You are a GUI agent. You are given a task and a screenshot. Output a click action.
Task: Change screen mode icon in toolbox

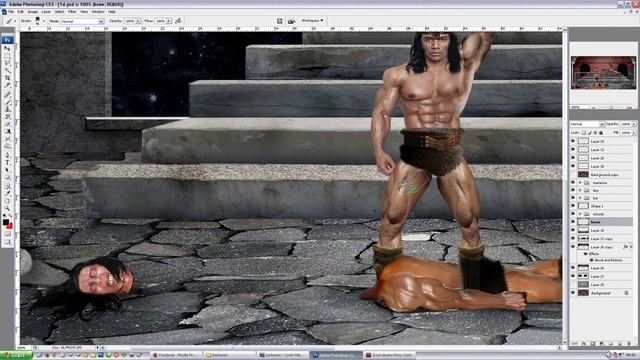point(7,242)
